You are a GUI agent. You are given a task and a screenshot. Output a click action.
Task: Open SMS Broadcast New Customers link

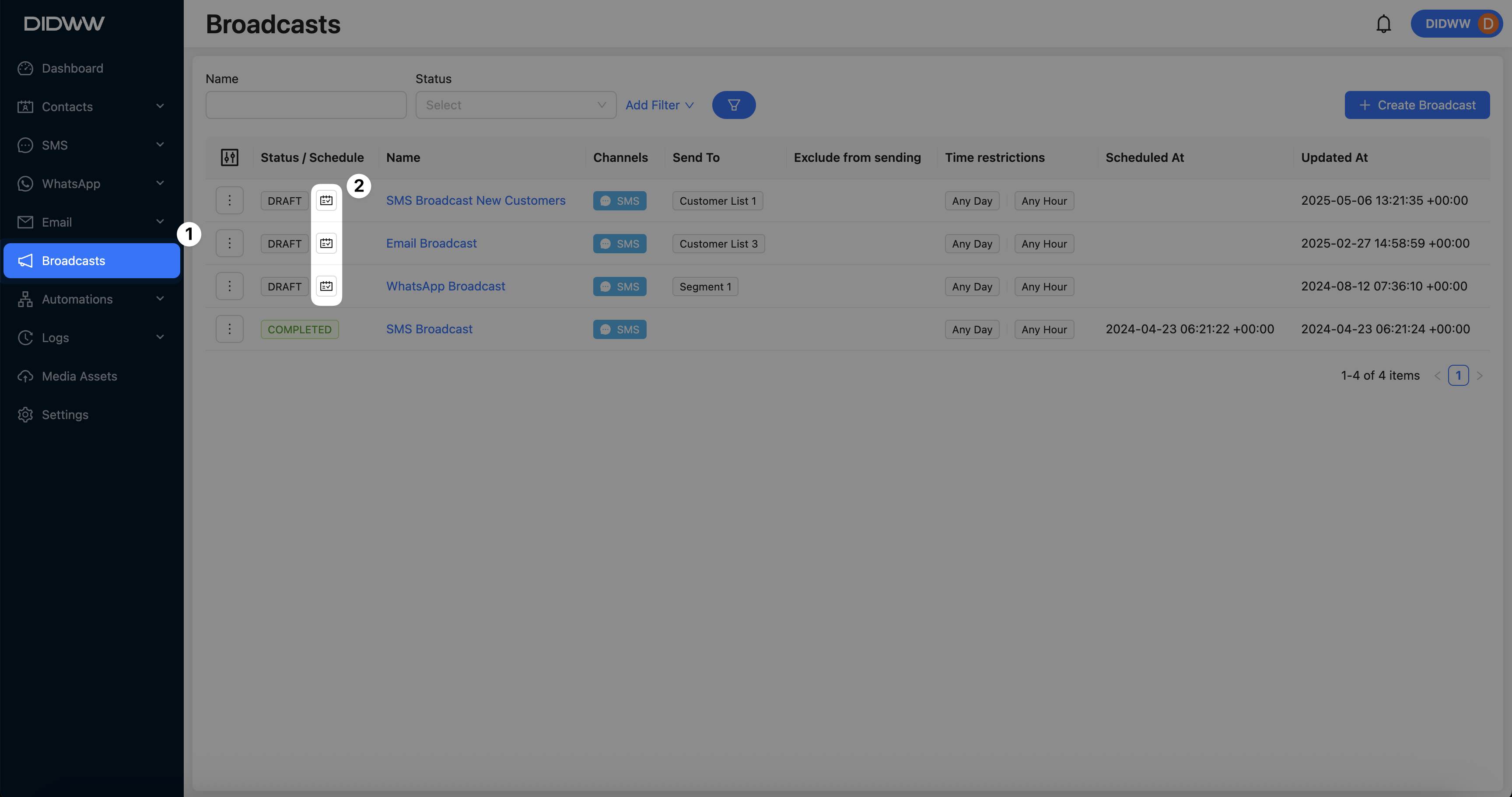pyautogui.click(x=476, y=201)
